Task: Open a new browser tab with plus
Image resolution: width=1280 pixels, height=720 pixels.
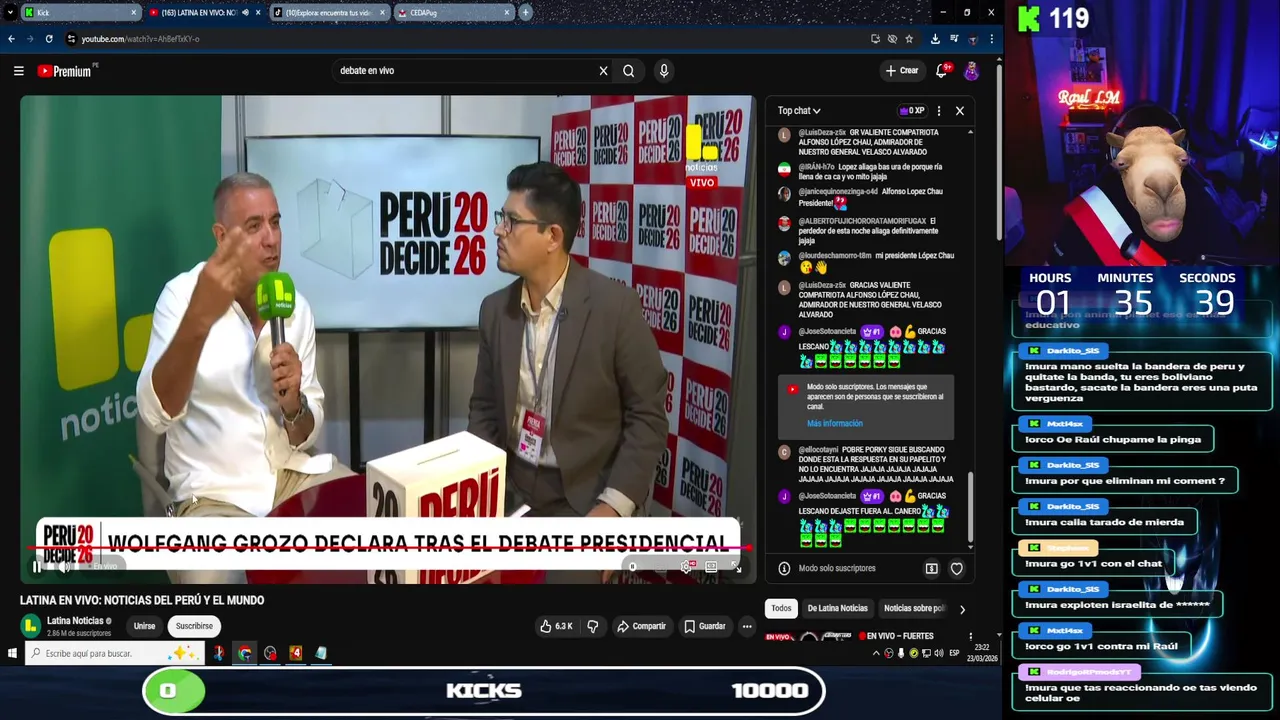Action: coord(525,13)
